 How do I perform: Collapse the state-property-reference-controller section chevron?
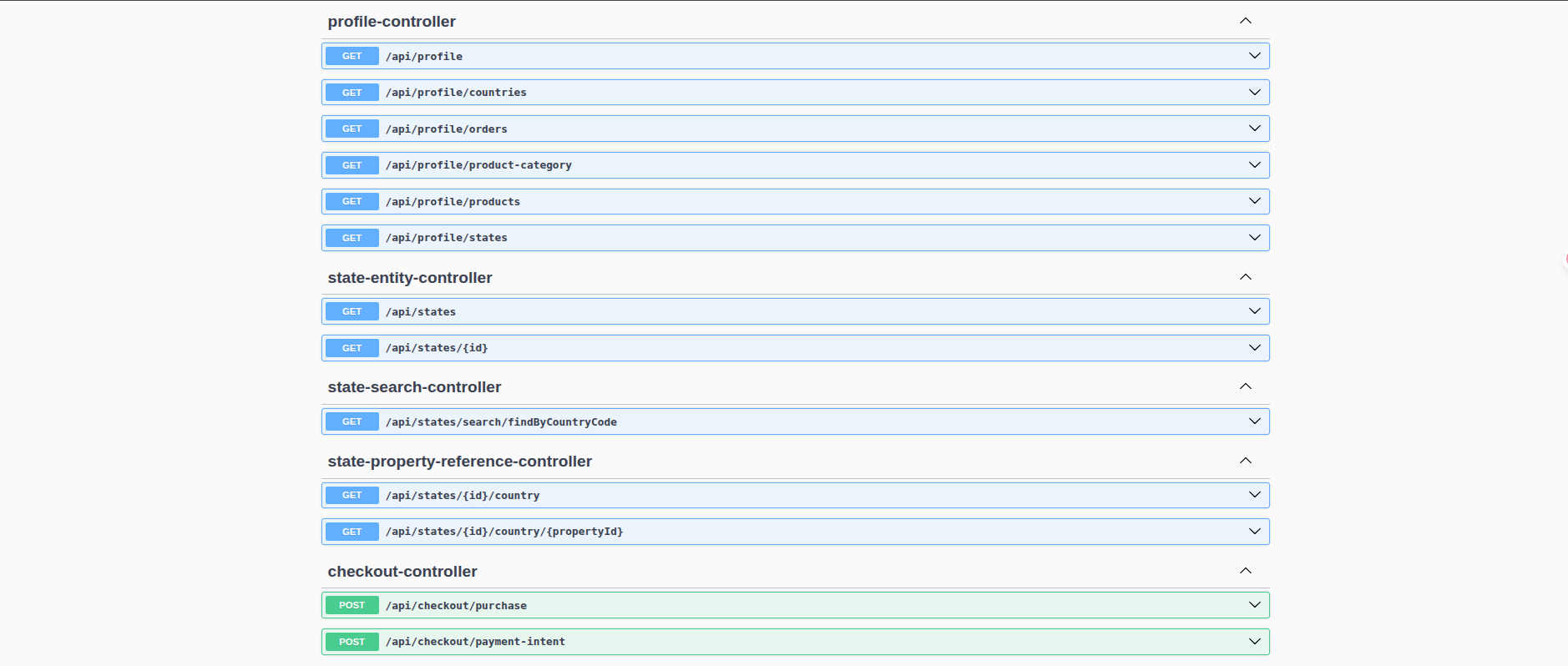[x=1245, y=461]
